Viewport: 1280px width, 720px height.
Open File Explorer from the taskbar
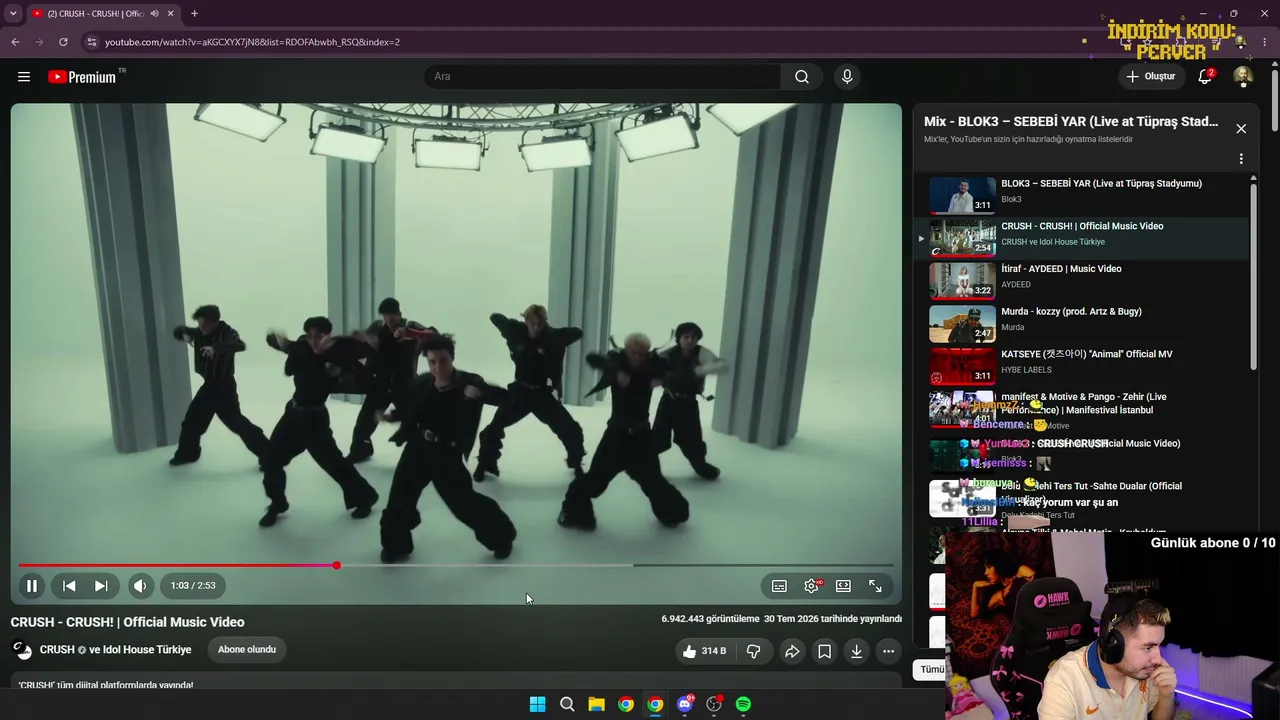click(x=596, y=704)
